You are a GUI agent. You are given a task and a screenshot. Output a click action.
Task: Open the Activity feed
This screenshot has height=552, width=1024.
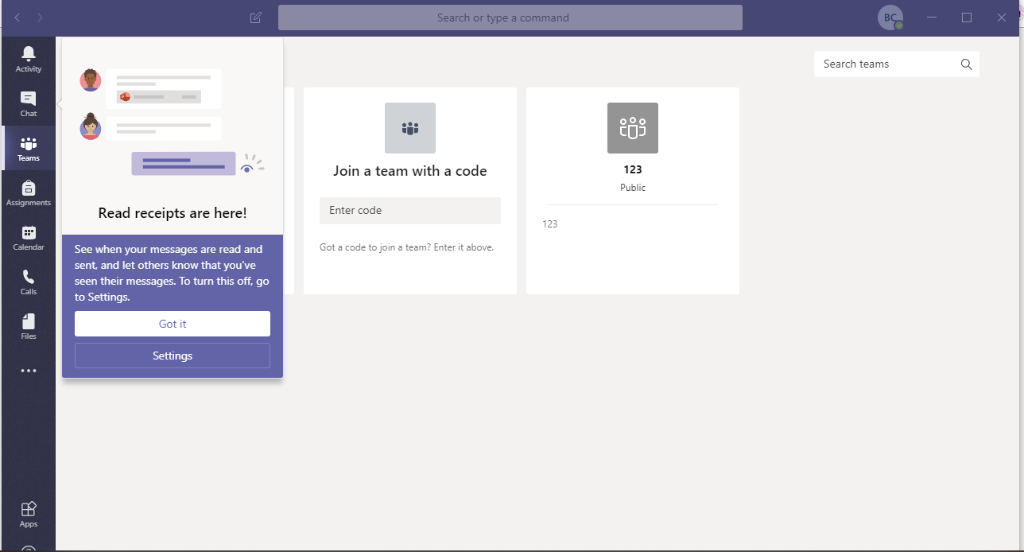(x=28, y=59)
